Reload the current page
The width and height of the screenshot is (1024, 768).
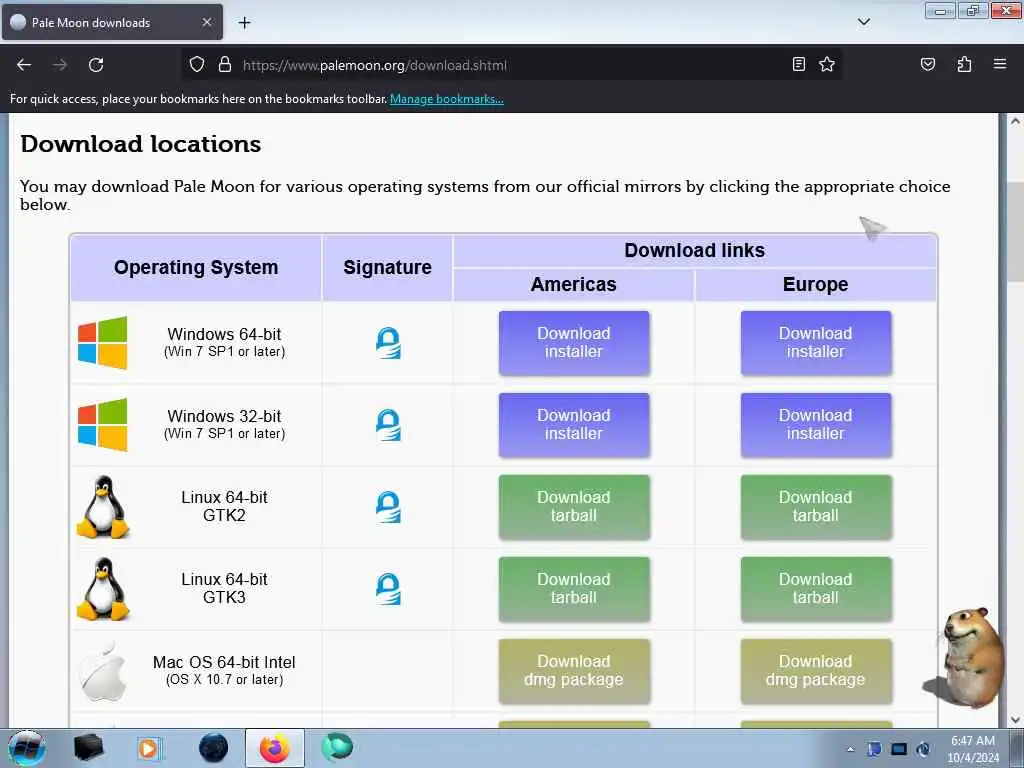96,65
